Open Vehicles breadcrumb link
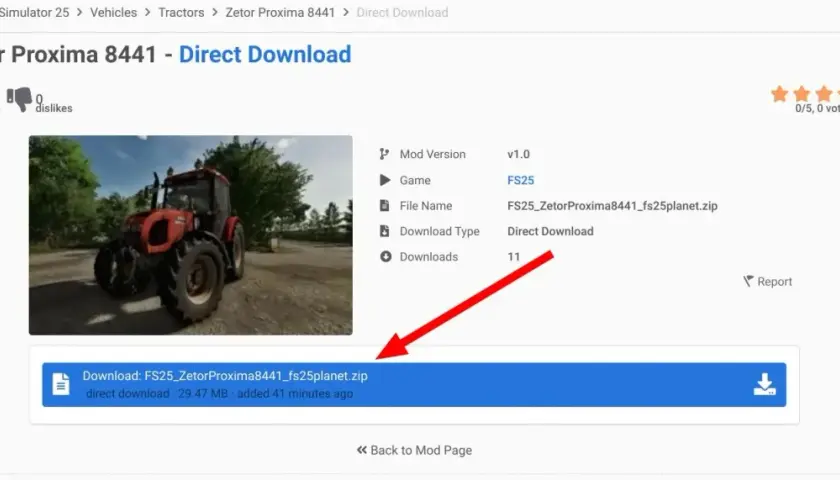This screenshot has width=840, height=480. point(113,12)
